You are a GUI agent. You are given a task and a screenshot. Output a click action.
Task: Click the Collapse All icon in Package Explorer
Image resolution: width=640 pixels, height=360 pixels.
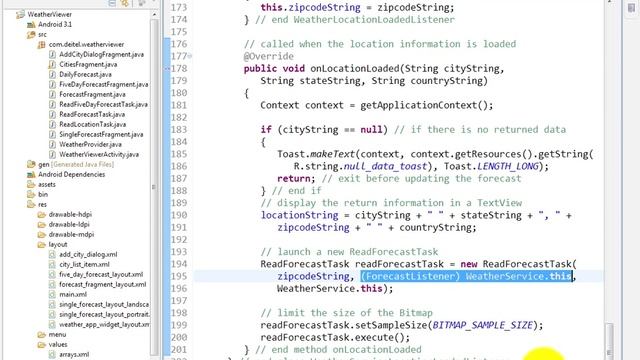pos(112,3)
